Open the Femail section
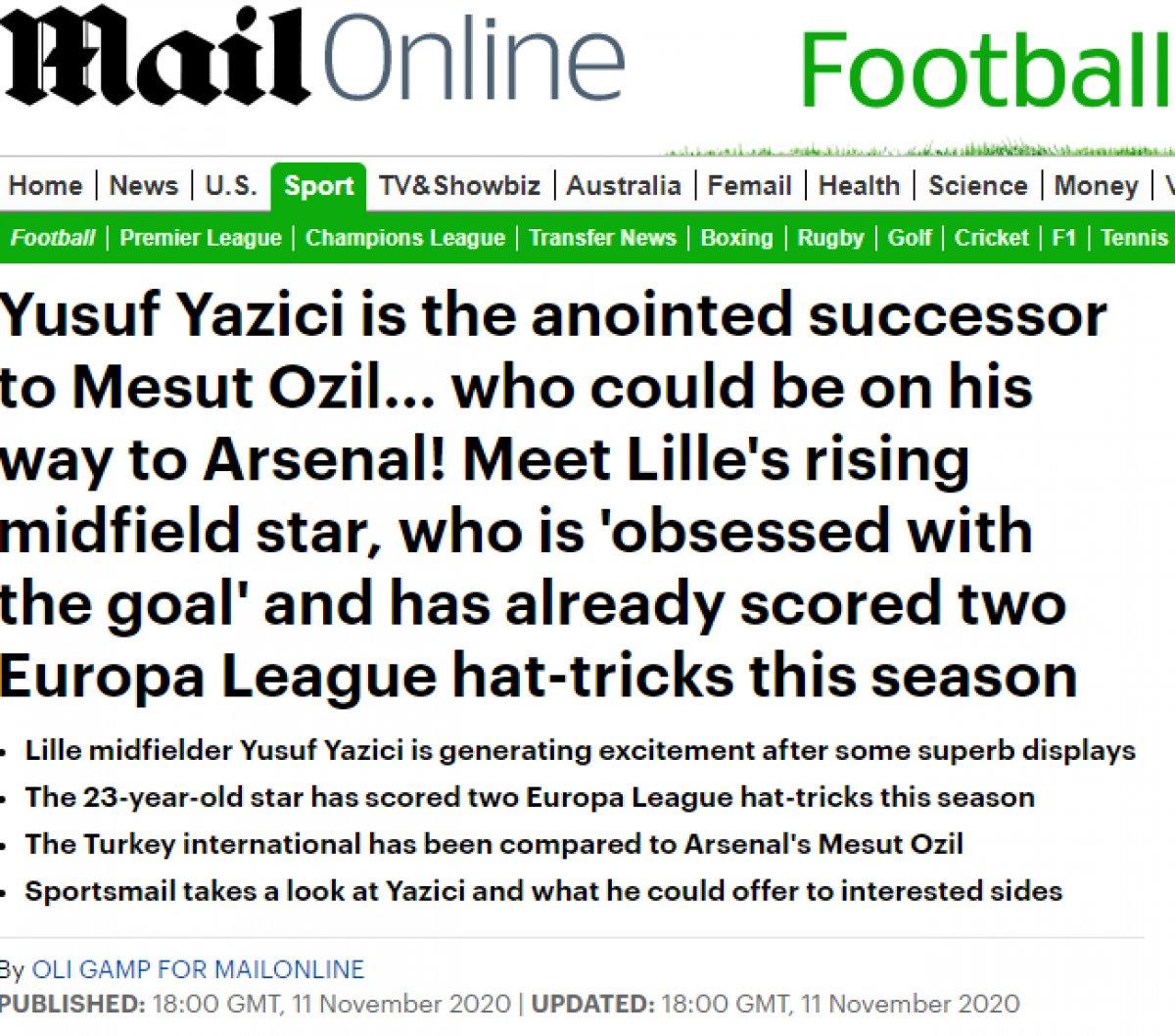 click(x=749, y=186)
